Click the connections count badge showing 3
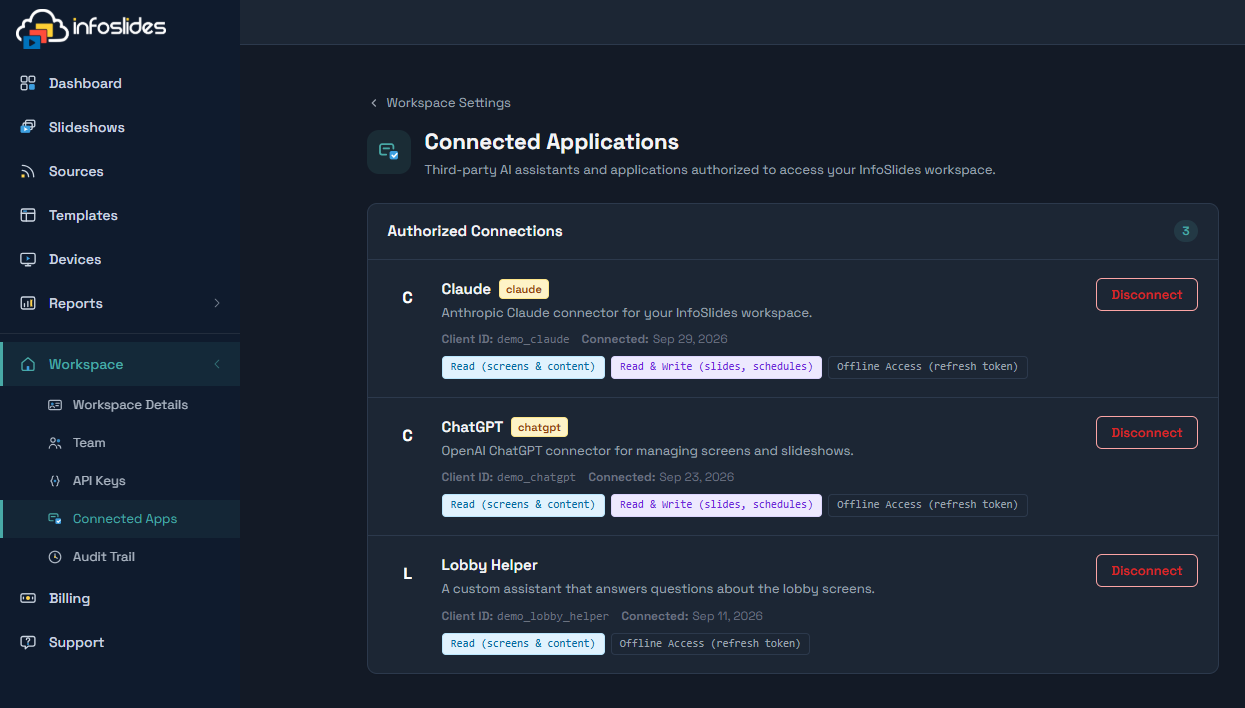Image resolution: width=1245 pixels, height=708 pixels. [1186, 231]
